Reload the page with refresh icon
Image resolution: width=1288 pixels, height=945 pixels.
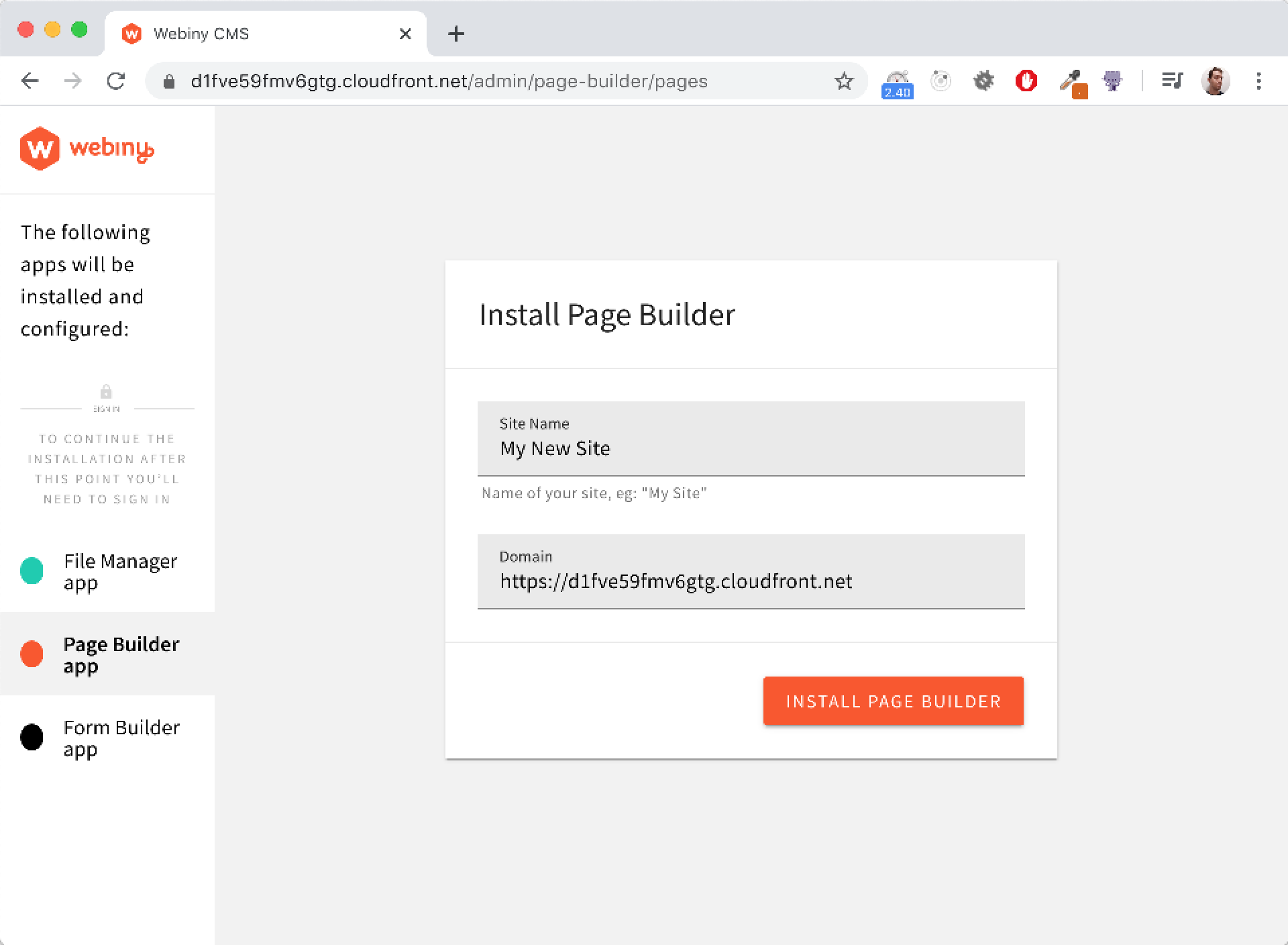click(116, 81)
